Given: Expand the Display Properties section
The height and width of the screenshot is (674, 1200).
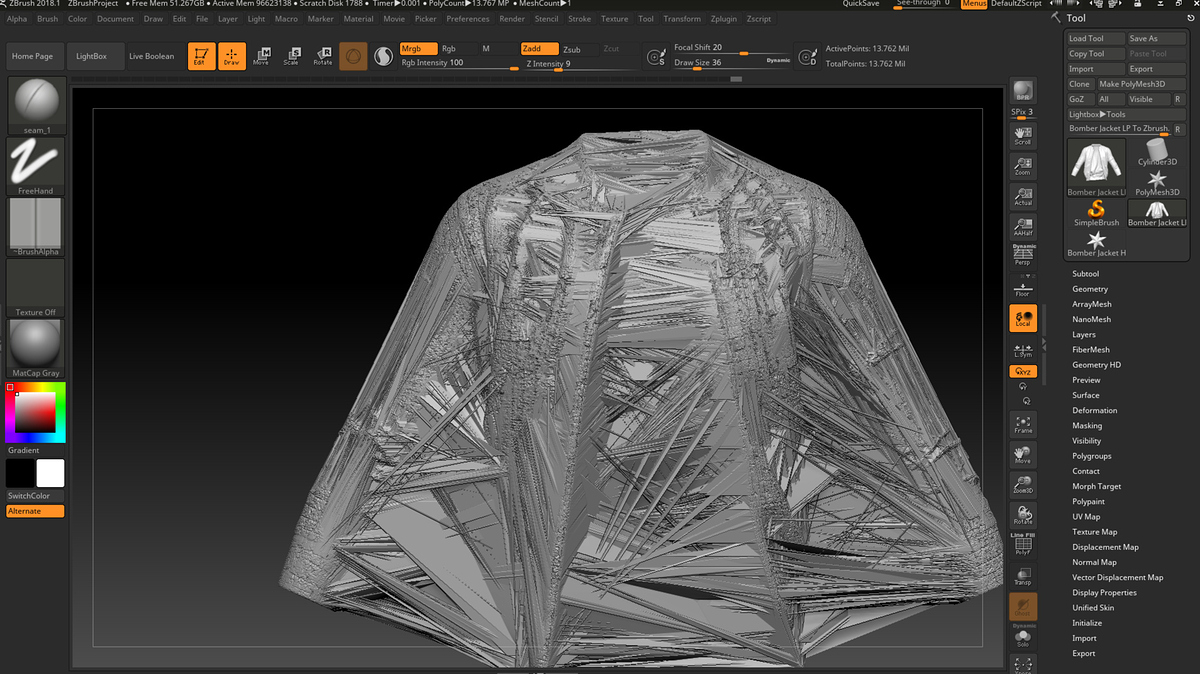Looking at the screenshot, I should point(1104,593).
